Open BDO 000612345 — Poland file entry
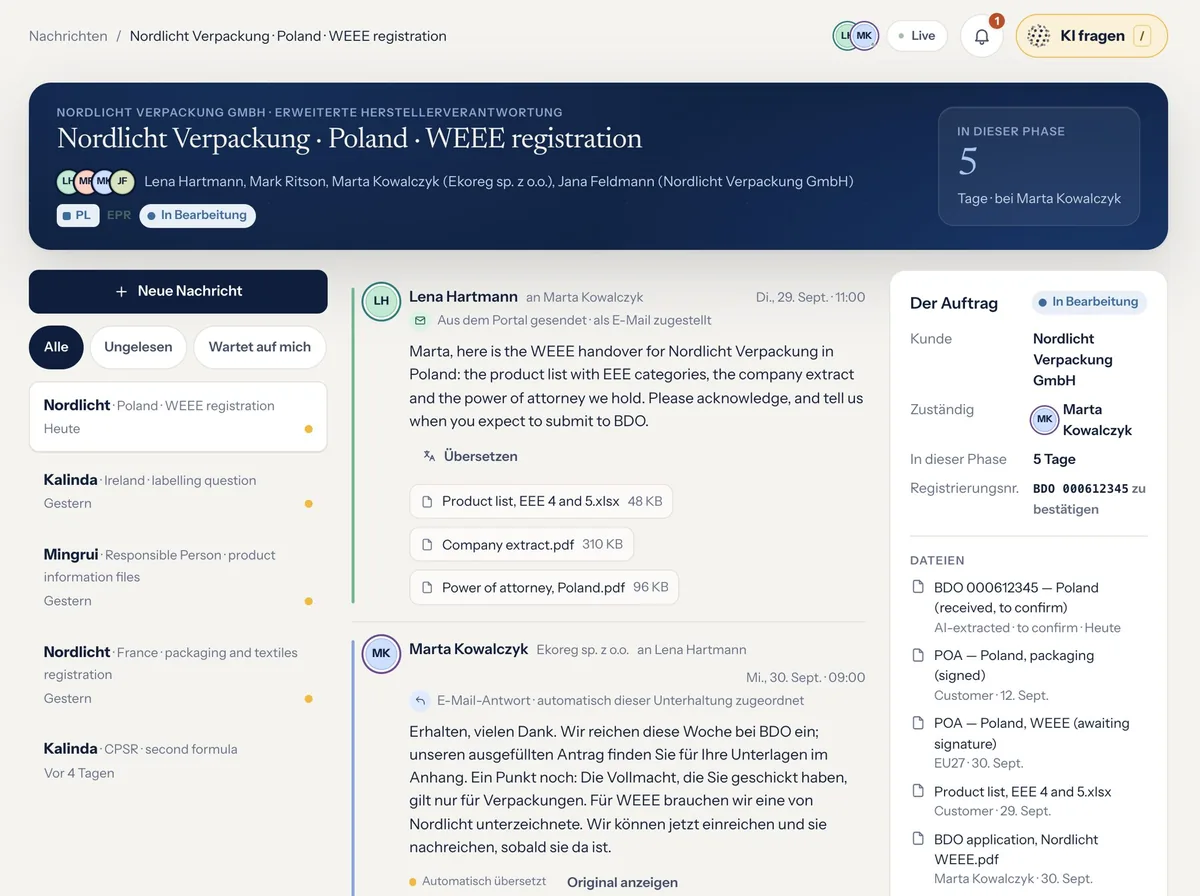 (1029, 607)
